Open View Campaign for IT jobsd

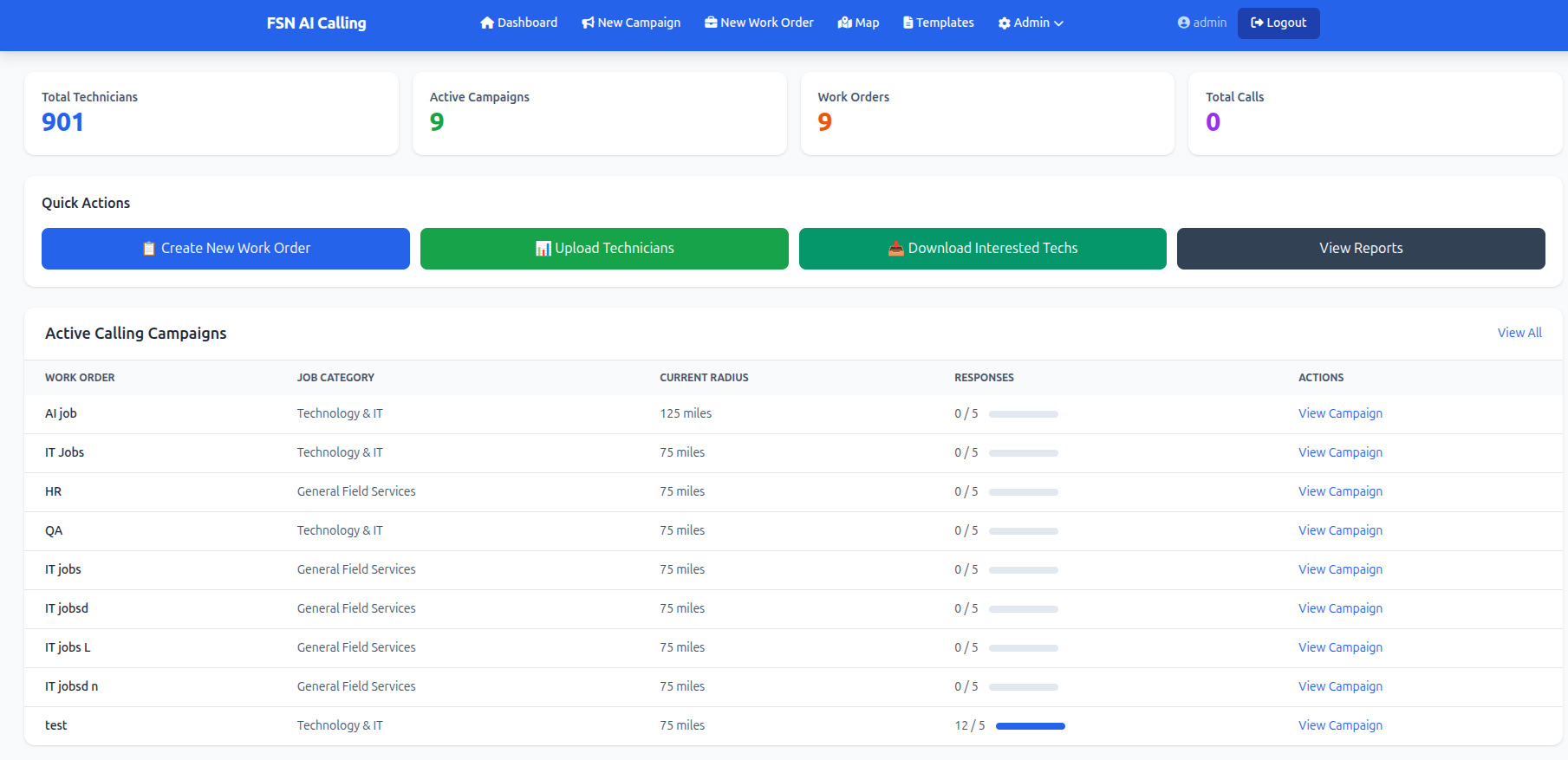pyautogui.click(x=1340, y=608)
